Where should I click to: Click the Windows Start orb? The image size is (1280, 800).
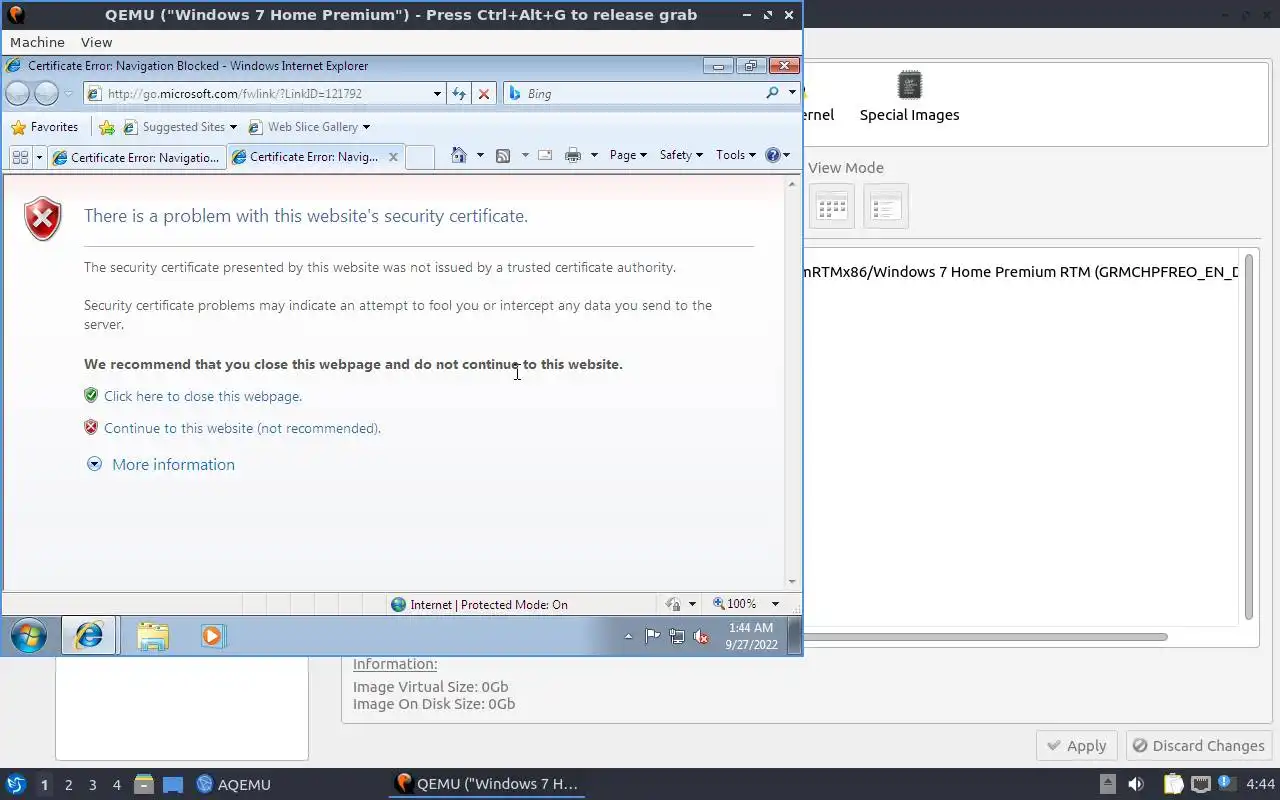(29, 635)
